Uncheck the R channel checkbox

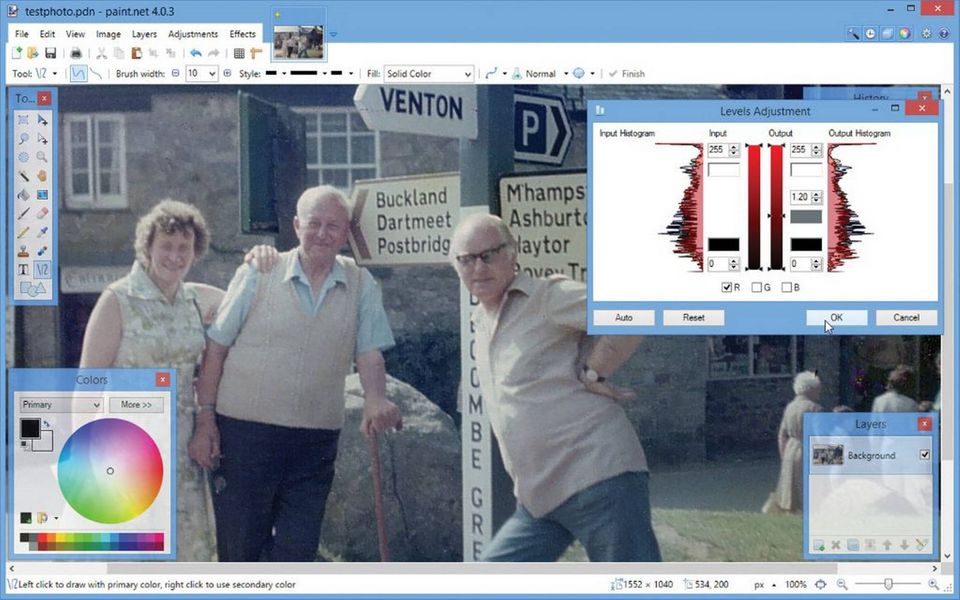726,288
